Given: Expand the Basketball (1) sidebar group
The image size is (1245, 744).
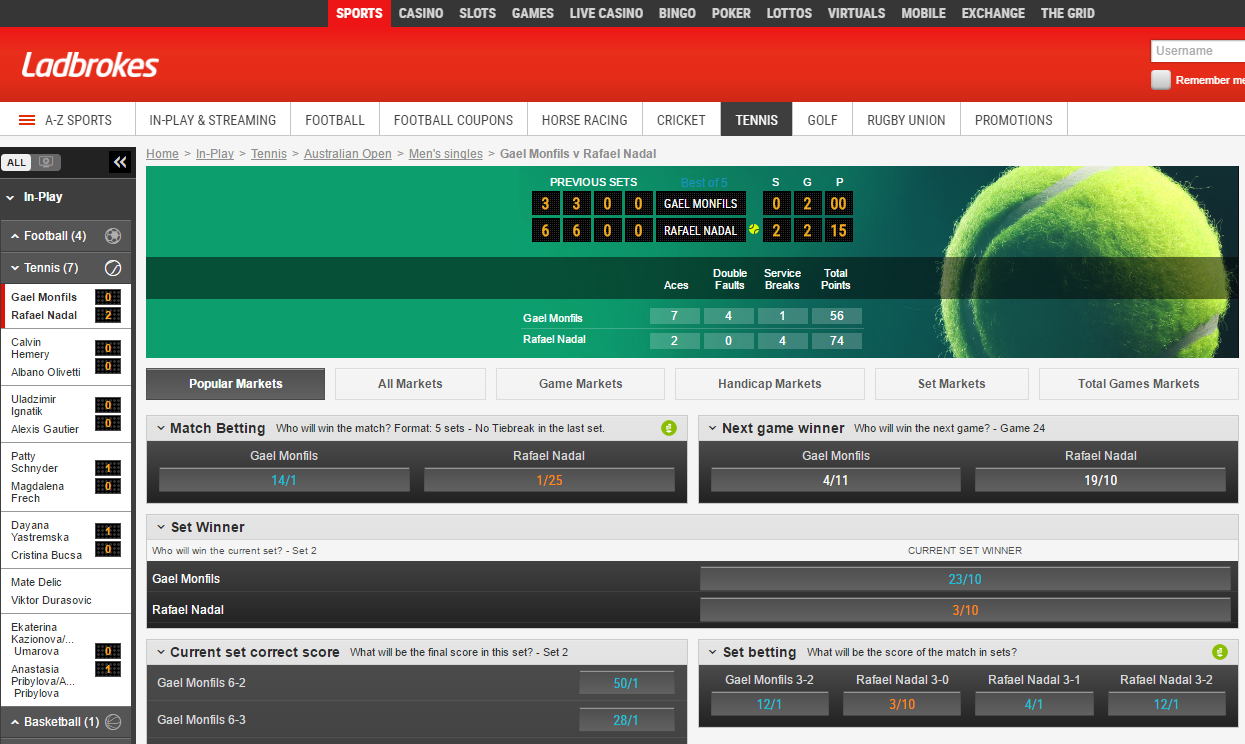Looking at the screenshot, I should (16, 722).
